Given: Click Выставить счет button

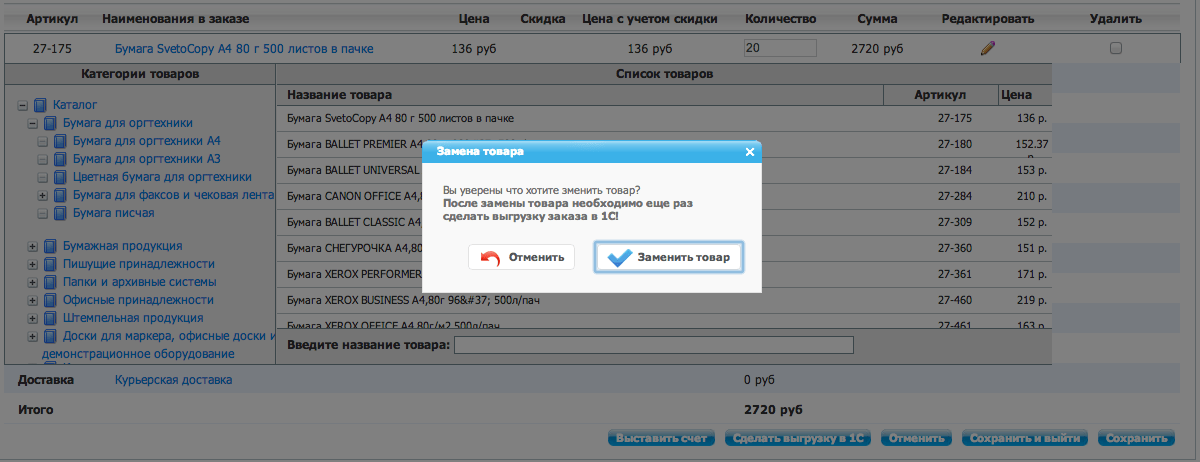Looking at the screenshot, I should pyautogui.click(x=662, y=438).
